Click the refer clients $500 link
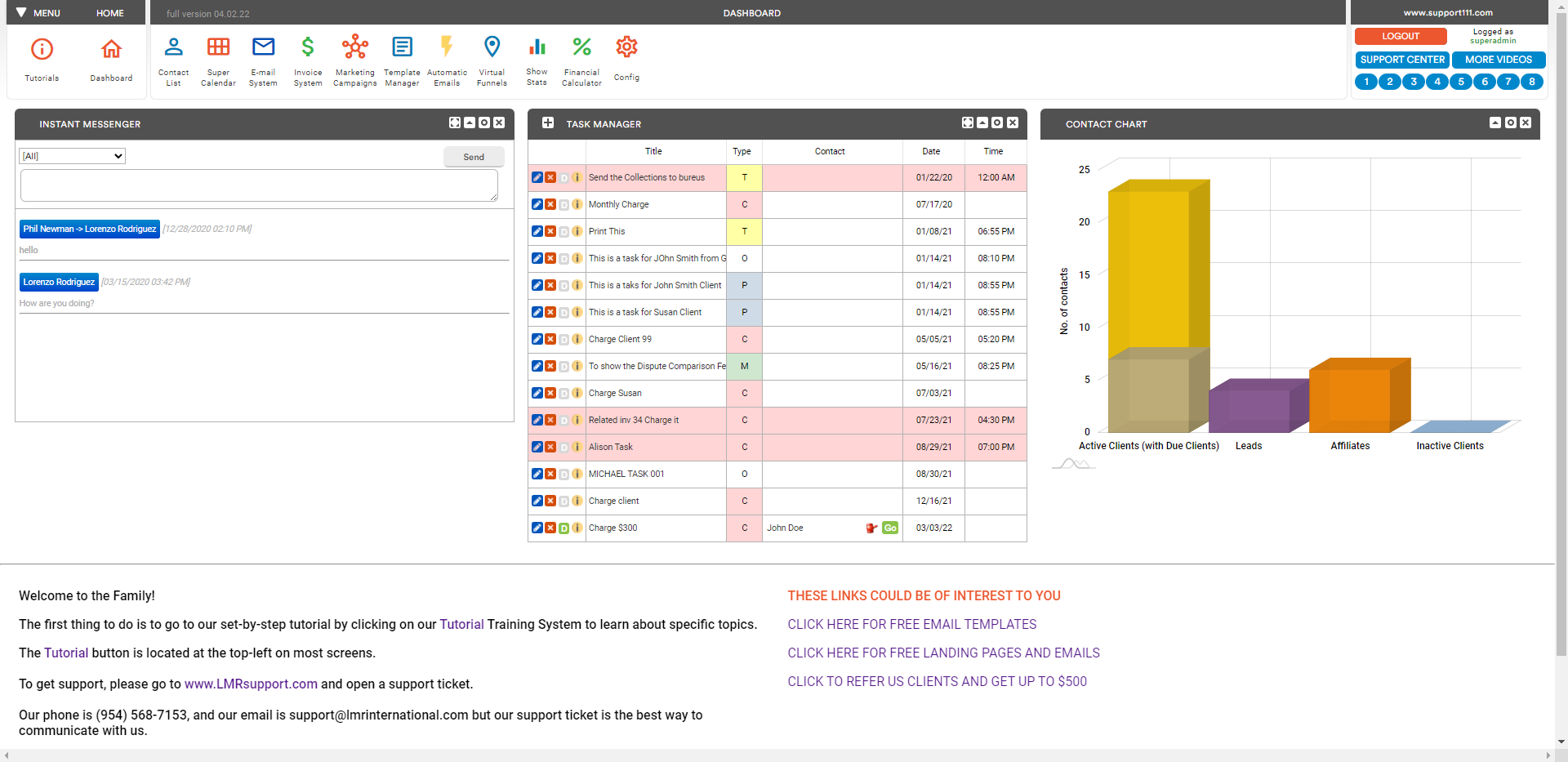 (937, 682)
